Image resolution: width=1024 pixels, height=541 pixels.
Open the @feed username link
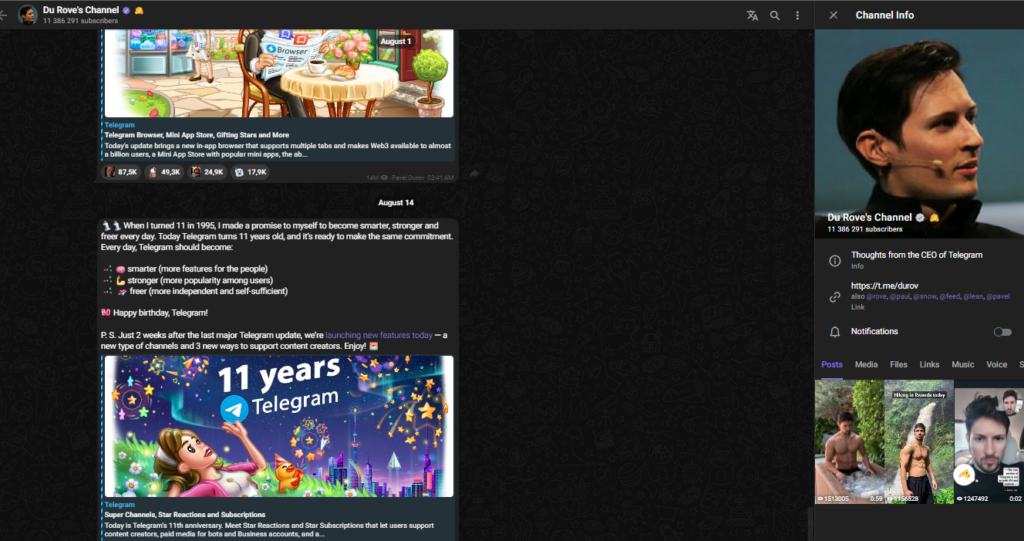click(950, 297)
